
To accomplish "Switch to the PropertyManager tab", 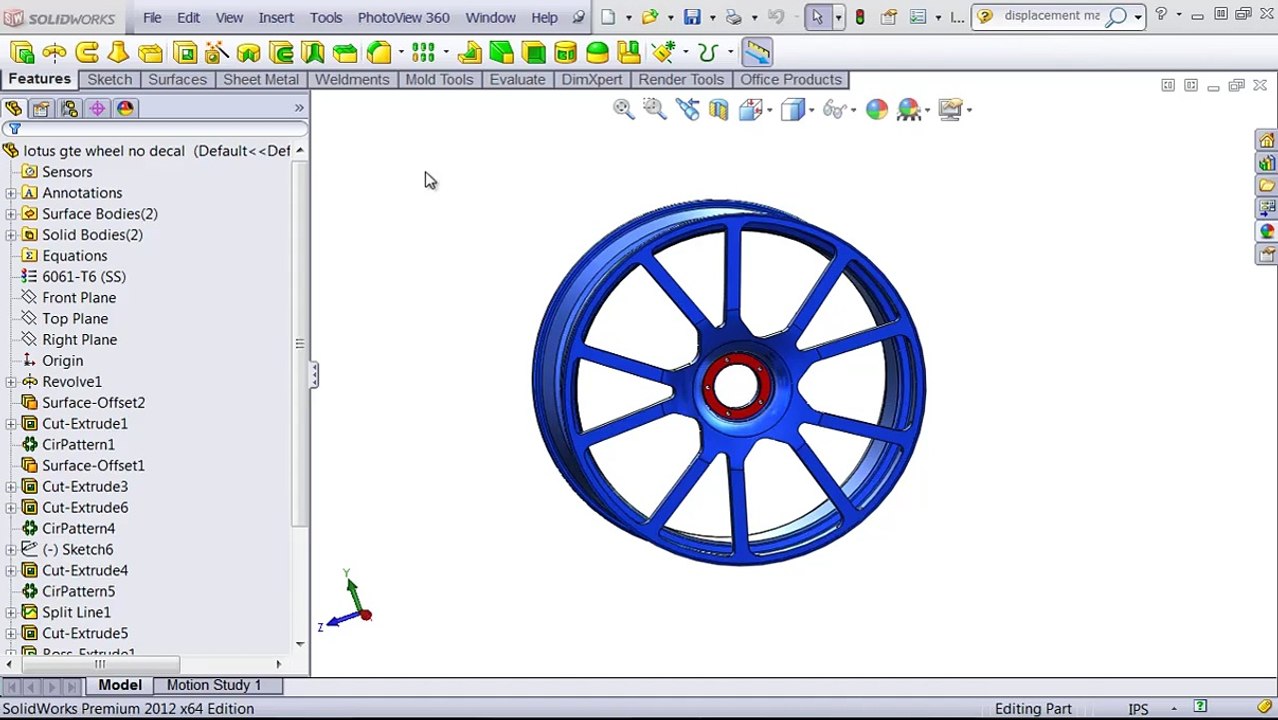I will coord(41,108).
